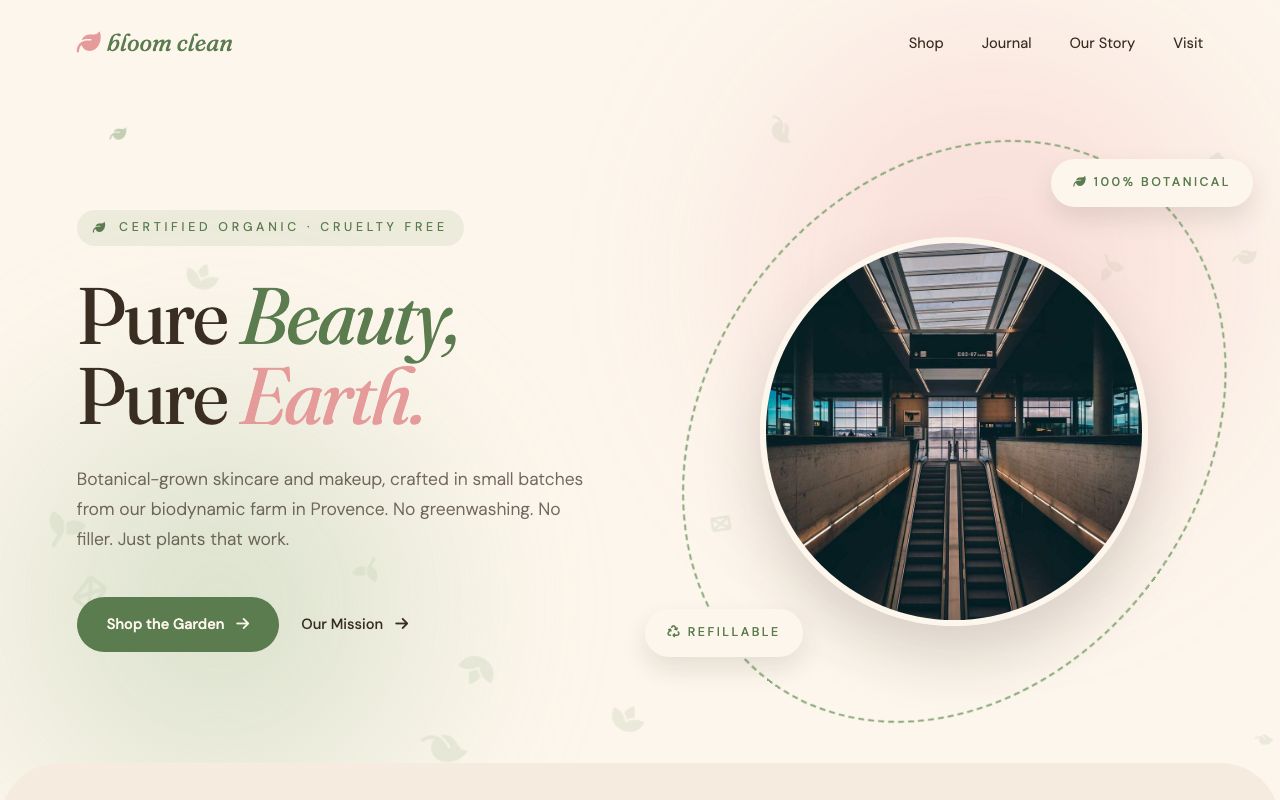Go to the Journal page
The height and width of the screenshot is (800, 1280).
[x=1006, y=43]
